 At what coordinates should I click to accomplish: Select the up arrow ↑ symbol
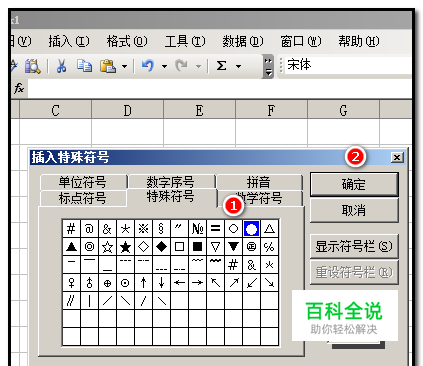point(143,283)
